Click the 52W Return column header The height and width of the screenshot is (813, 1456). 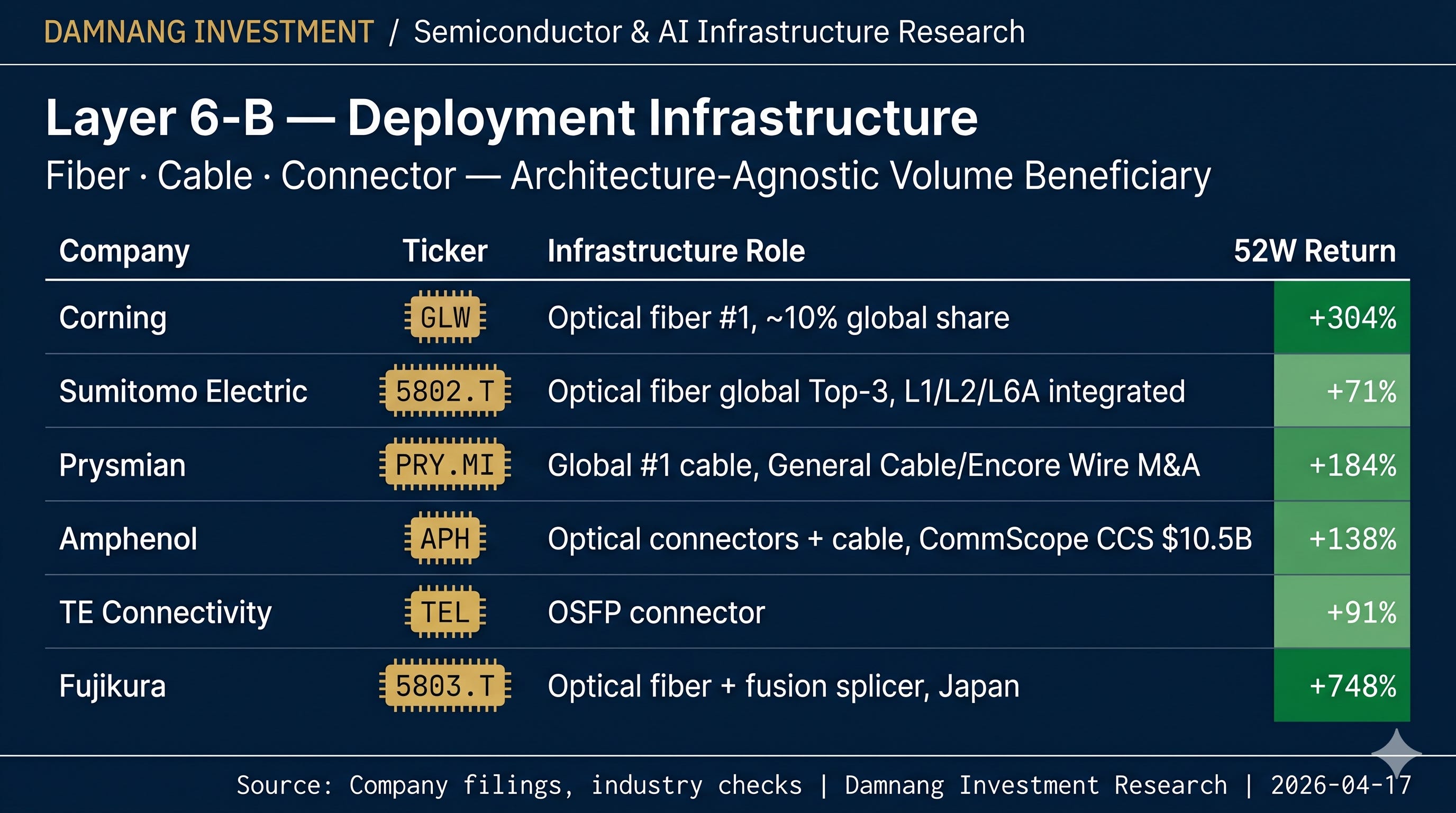coord(1315,250)
